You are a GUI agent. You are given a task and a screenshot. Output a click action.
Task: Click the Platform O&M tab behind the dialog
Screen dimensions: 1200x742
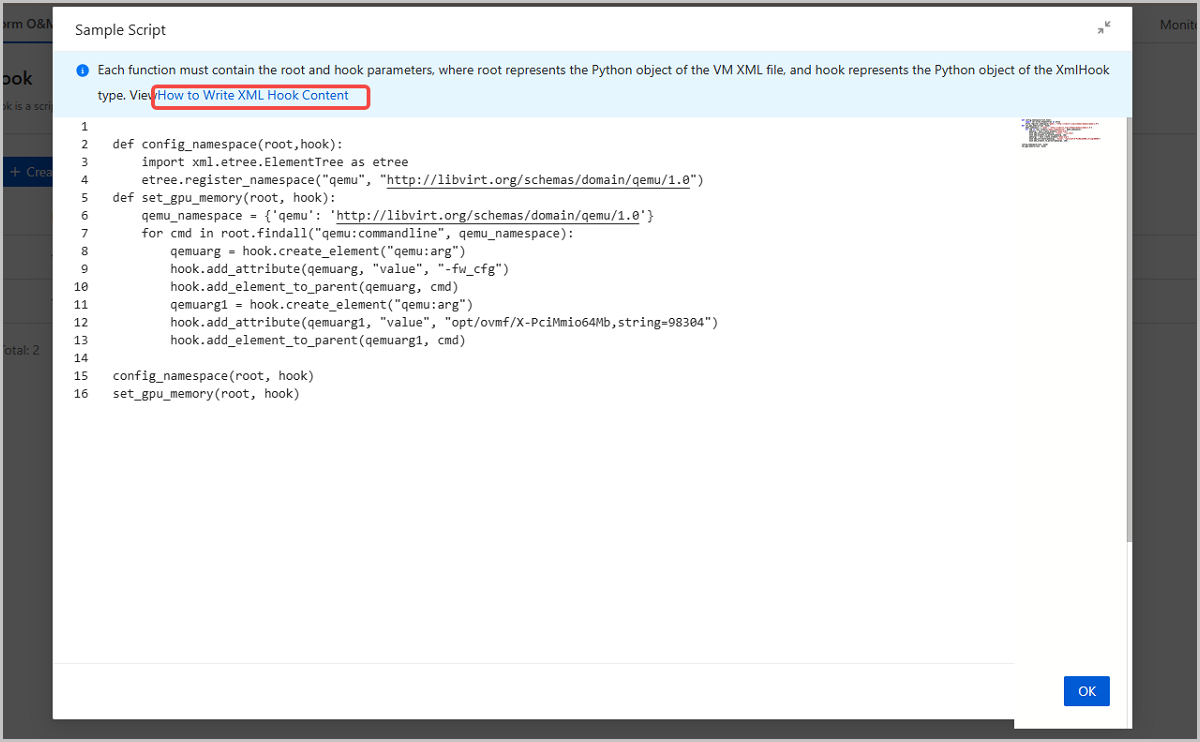point(25,25)
